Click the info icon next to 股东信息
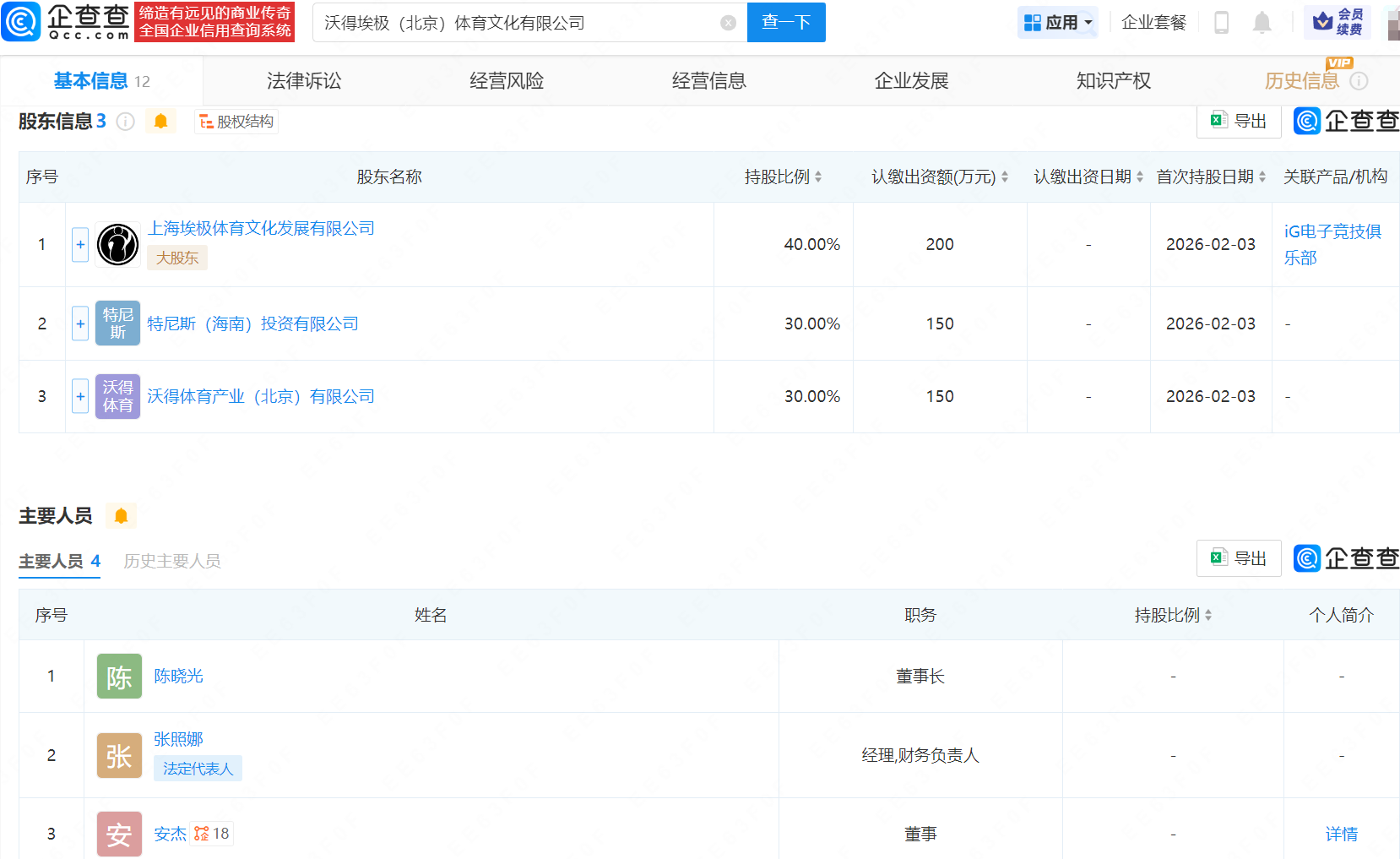Screen dimensions: 1400x859 coord(126,122)
